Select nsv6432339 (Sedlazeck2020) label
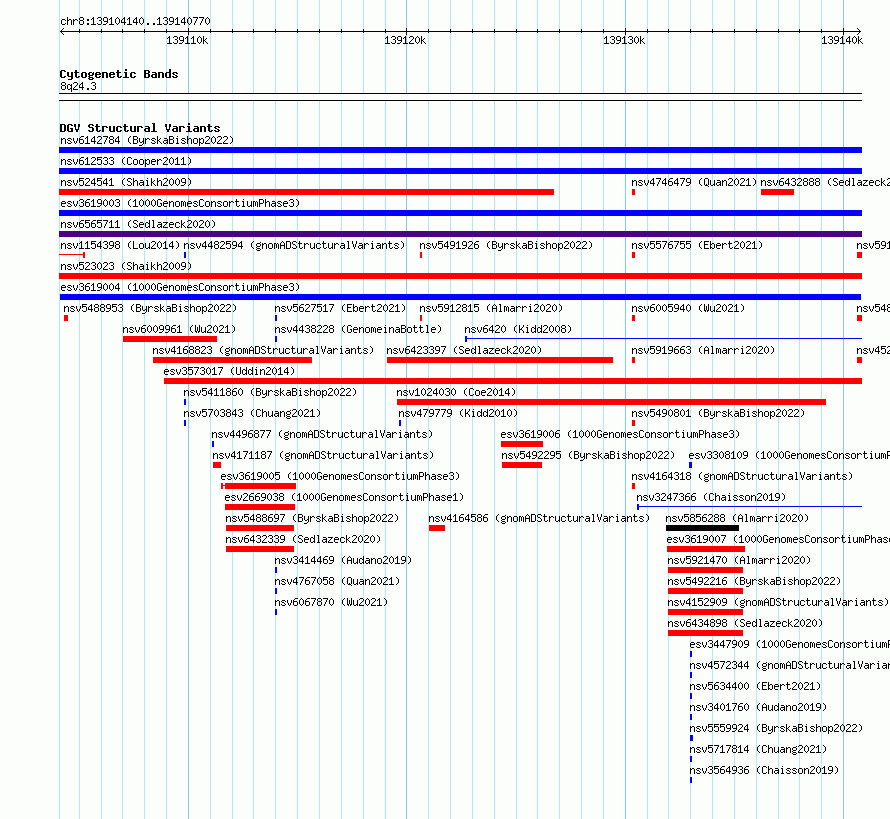Image resolution: width=890 pixels, height=819 pixels. point(303,539)
